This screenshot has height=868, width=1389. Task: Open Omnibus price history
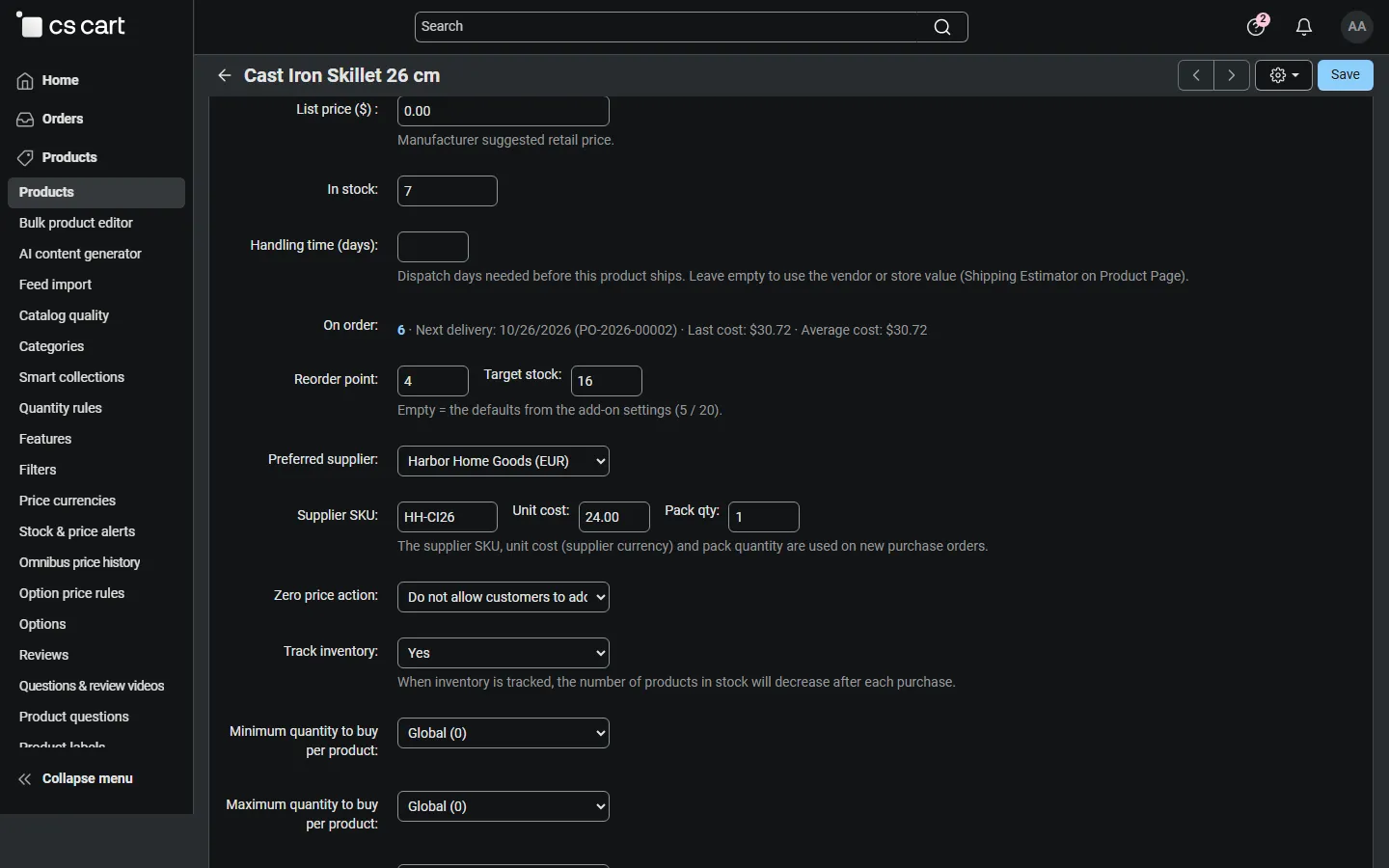(x=79, y=563)
